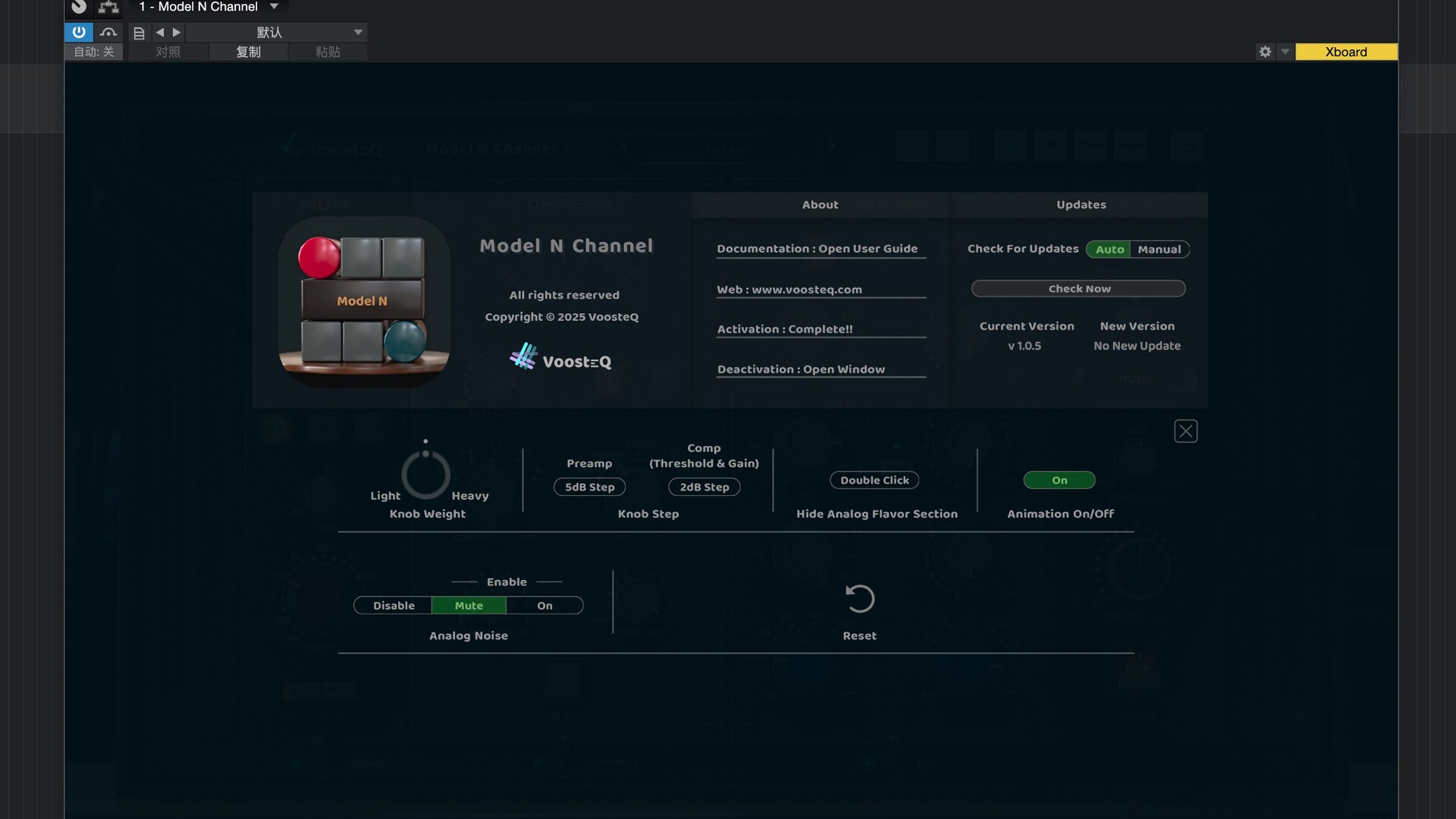Viewport: 1456px width, 819px height.
Task: Select Disable for Analog Noise
Action: coord(393,606)
